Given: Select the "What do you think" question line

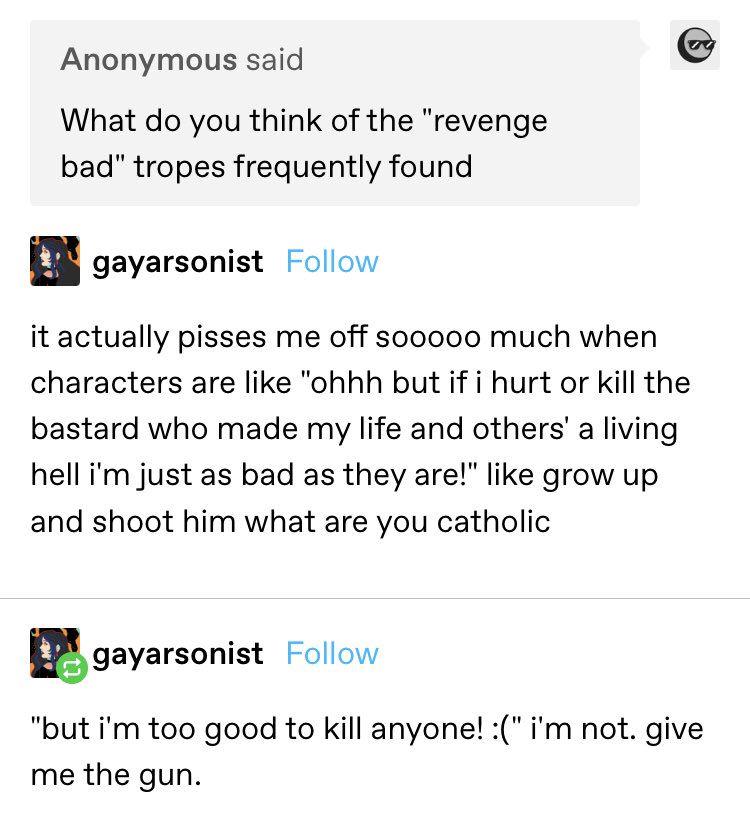Looking at the screenshot, I should pyautogui.click(x=304, y=121).
